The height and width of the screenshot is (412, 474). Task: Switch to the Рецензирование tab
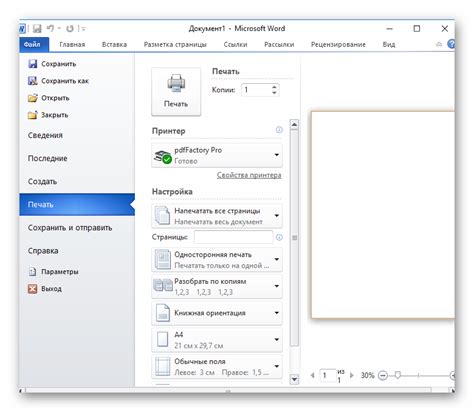pyautogui.click(x=338, y=45)
